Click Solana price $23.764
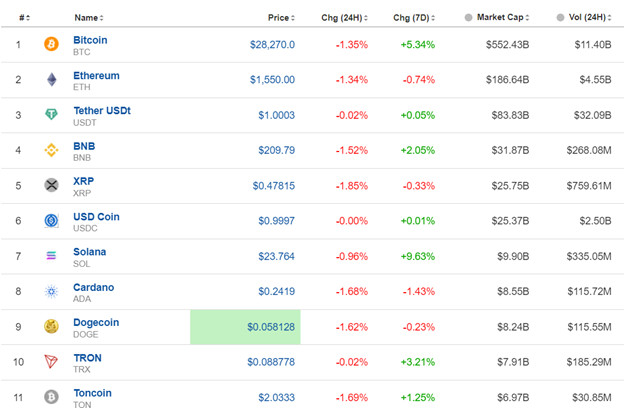The image size is (624, 408). point(277,256)
